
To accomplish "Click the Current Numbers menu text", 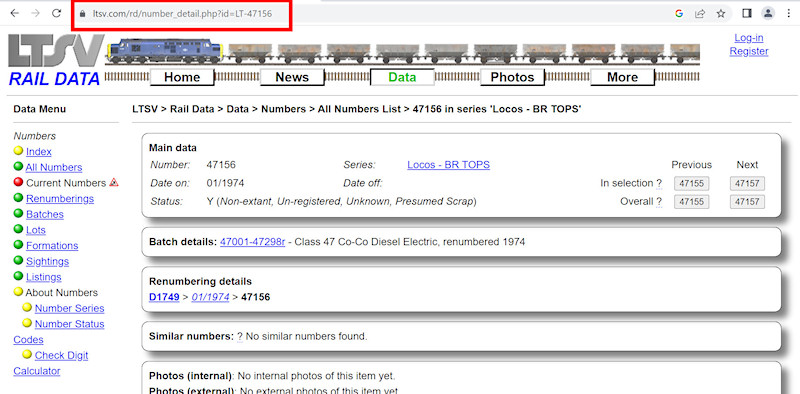I will tap(66, 183).
